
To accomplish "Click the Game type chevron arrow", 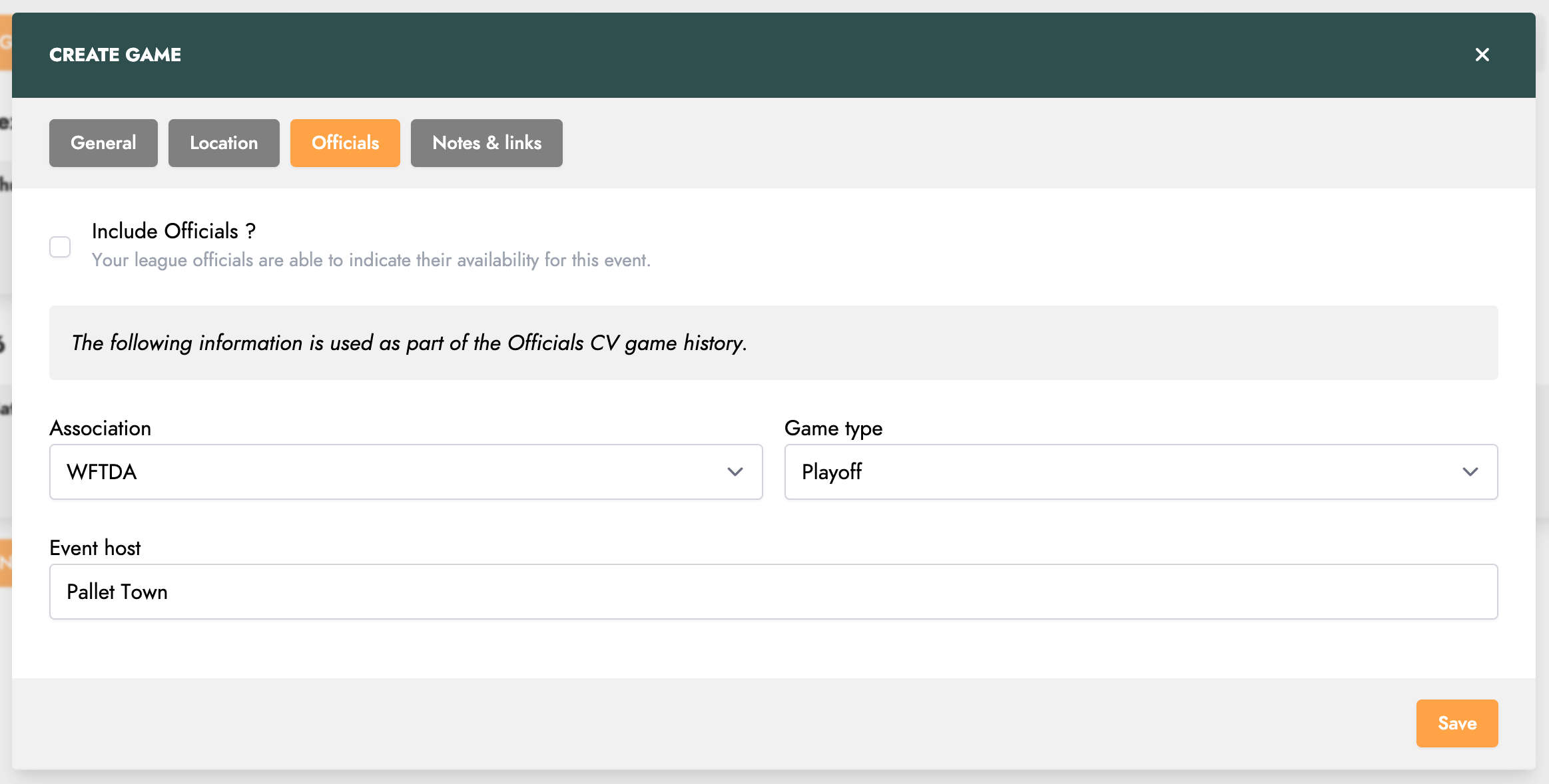I will coord(1470,472).
